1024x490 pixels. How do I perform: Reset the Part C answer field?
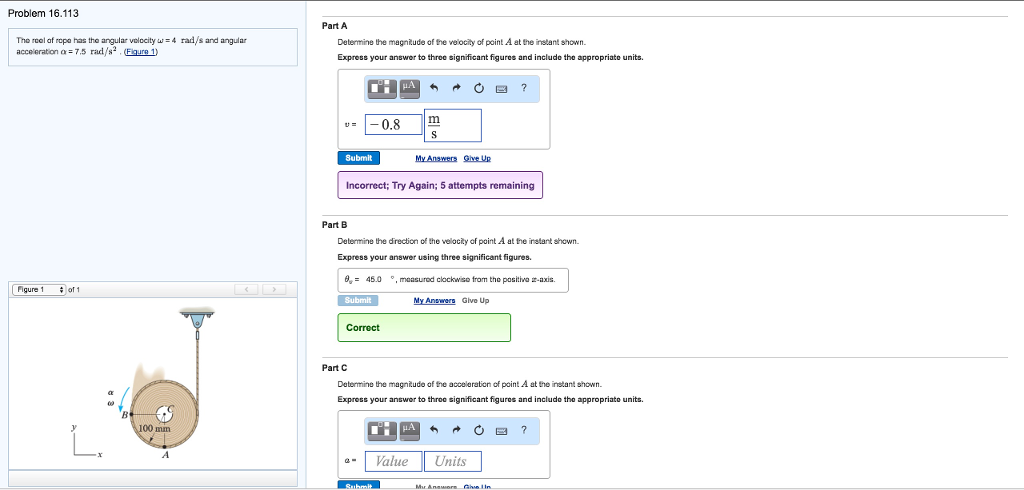(479, 430)
